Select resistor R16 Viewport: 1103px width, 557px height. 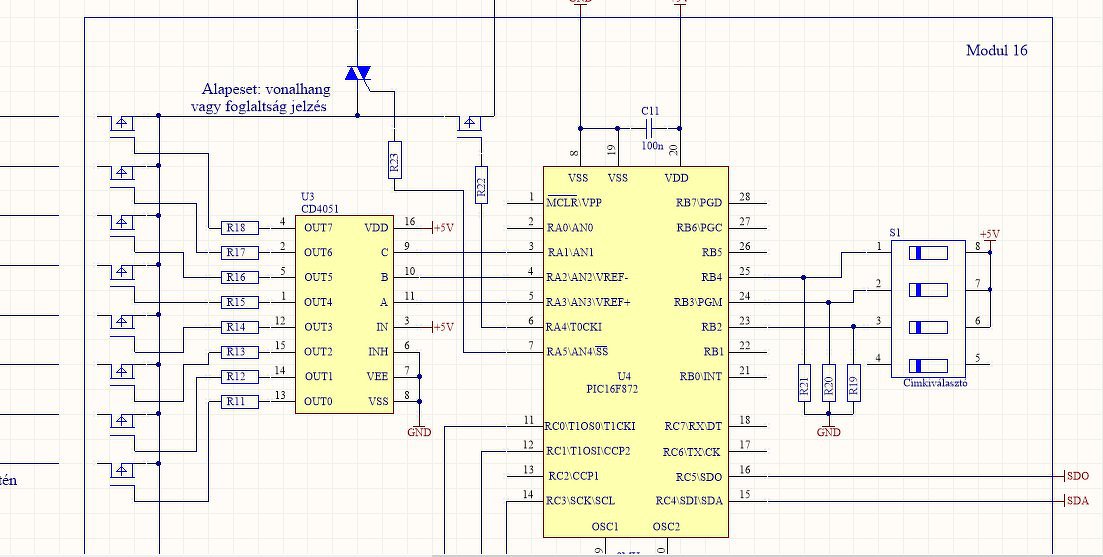pos(240,278)
